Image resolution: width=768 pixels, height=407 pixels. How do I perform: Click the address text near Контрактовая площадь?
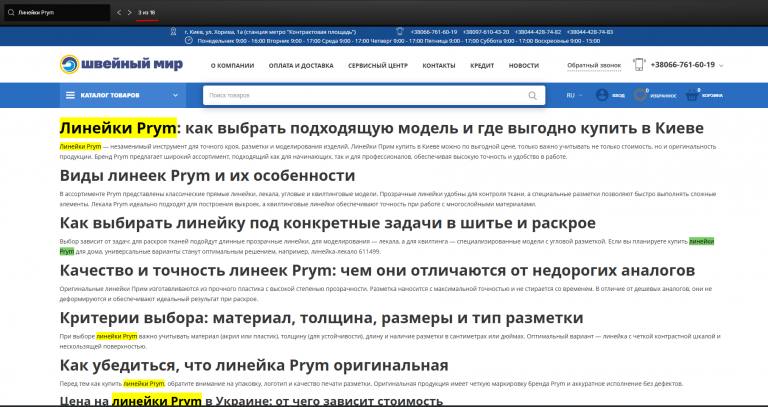click(x=270, y=32)
